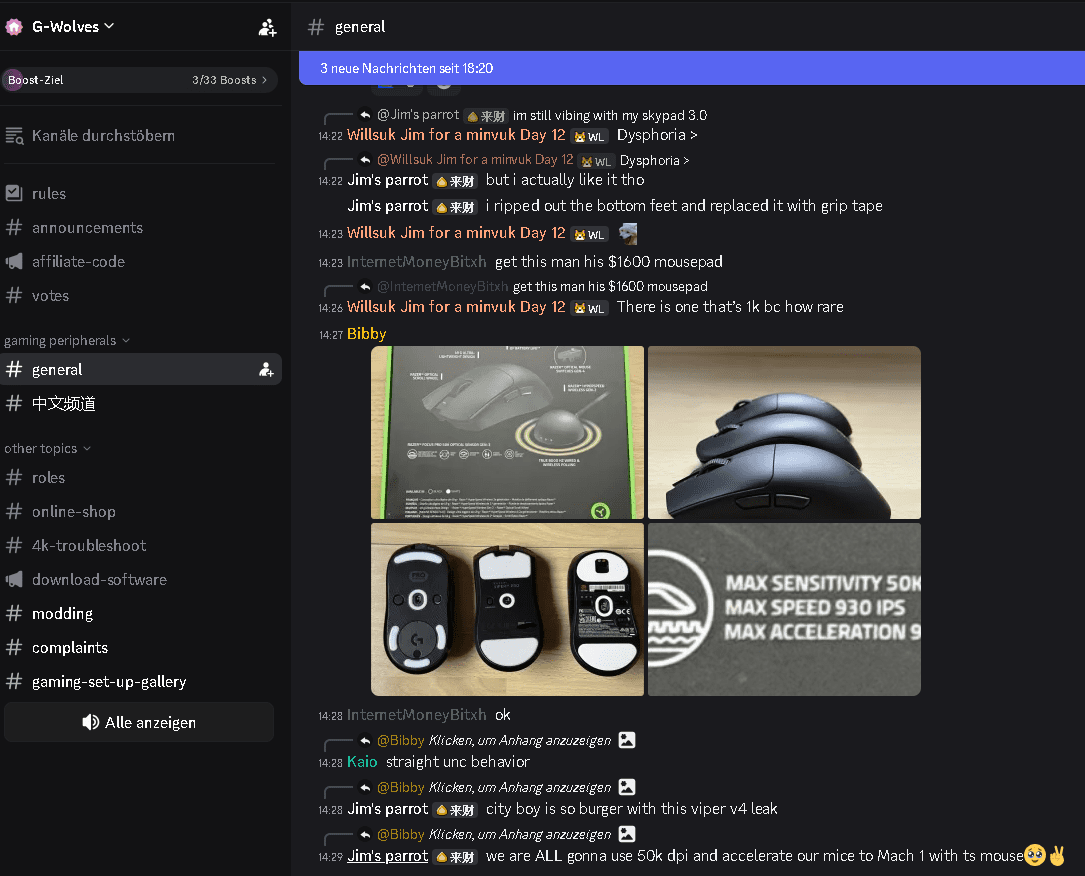
Task: Click the Boost-Ziel gem icon
Action: click(12, 80)
